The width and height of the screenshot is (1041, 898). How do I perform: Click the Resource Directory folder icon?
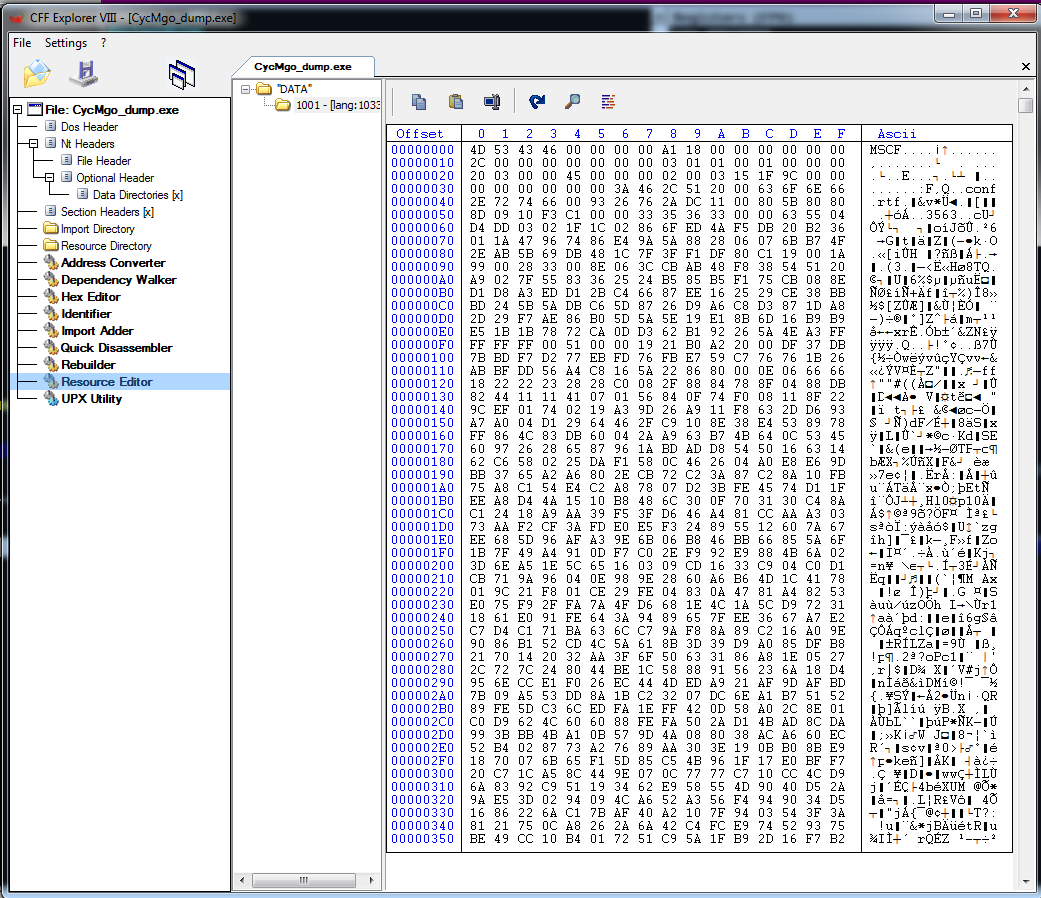51,246
